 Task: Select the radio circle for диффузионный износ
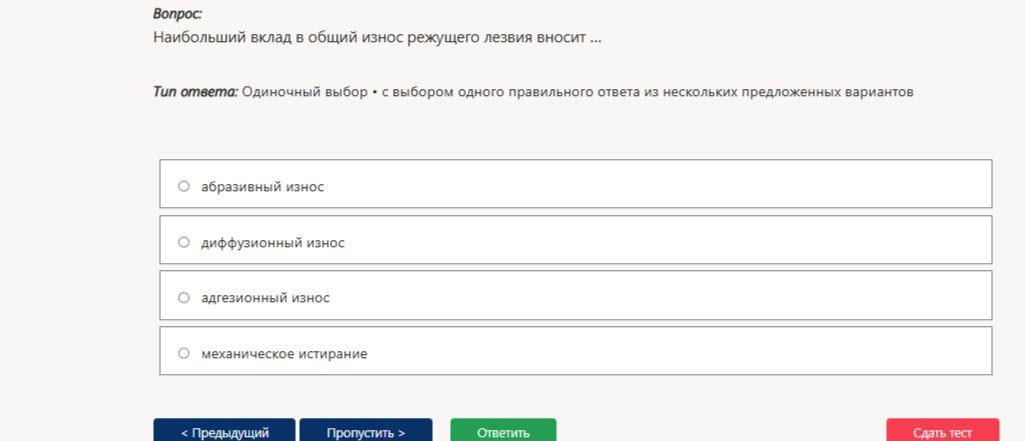(184, 242)
